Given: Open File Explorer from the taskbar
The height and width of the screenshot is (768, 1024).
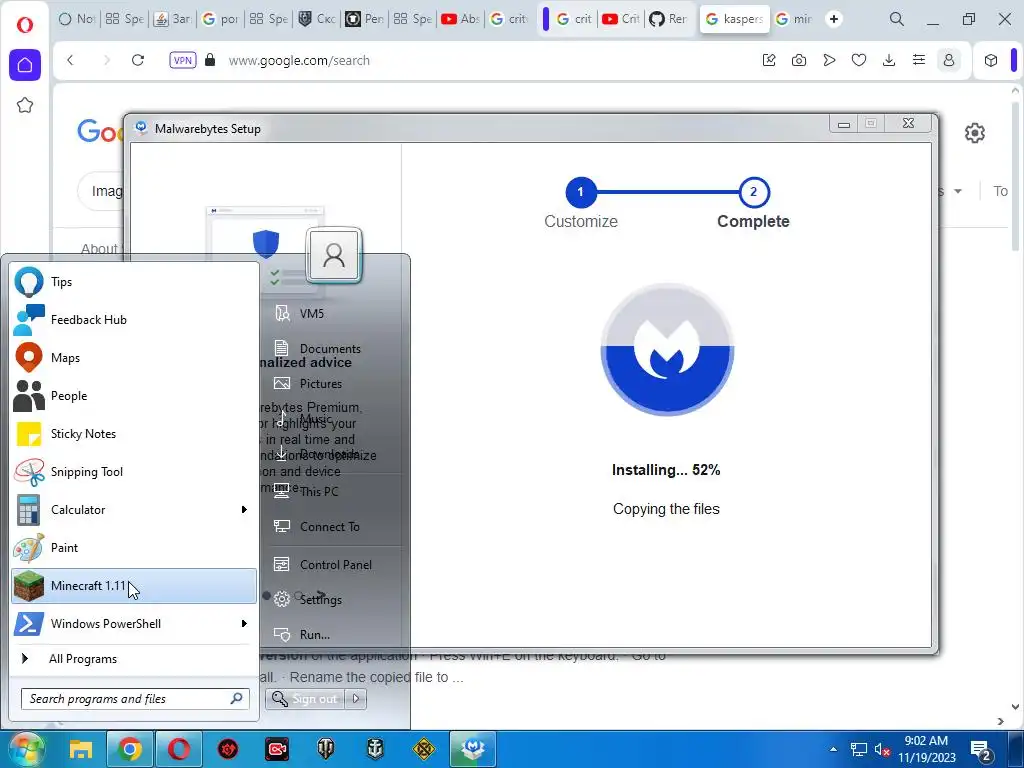Looking at the screenshot, I should point(81,749).
